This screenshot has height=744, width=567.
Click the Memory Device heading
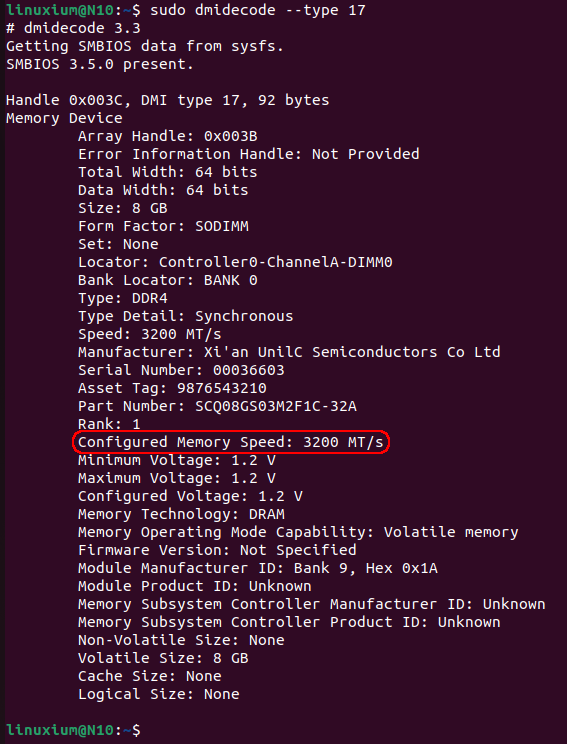point(65,118)
